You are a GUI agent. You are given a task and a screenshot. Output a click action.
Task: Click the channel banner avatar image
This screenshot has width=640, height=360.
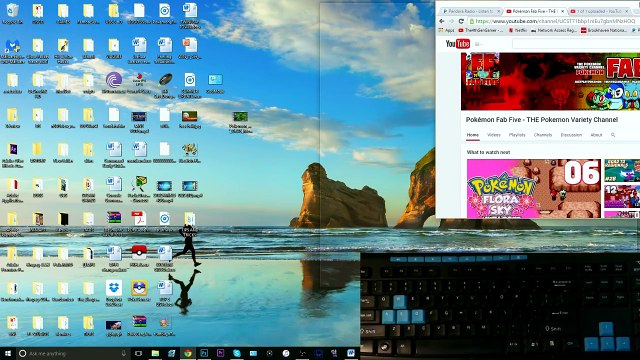[483, 69]
